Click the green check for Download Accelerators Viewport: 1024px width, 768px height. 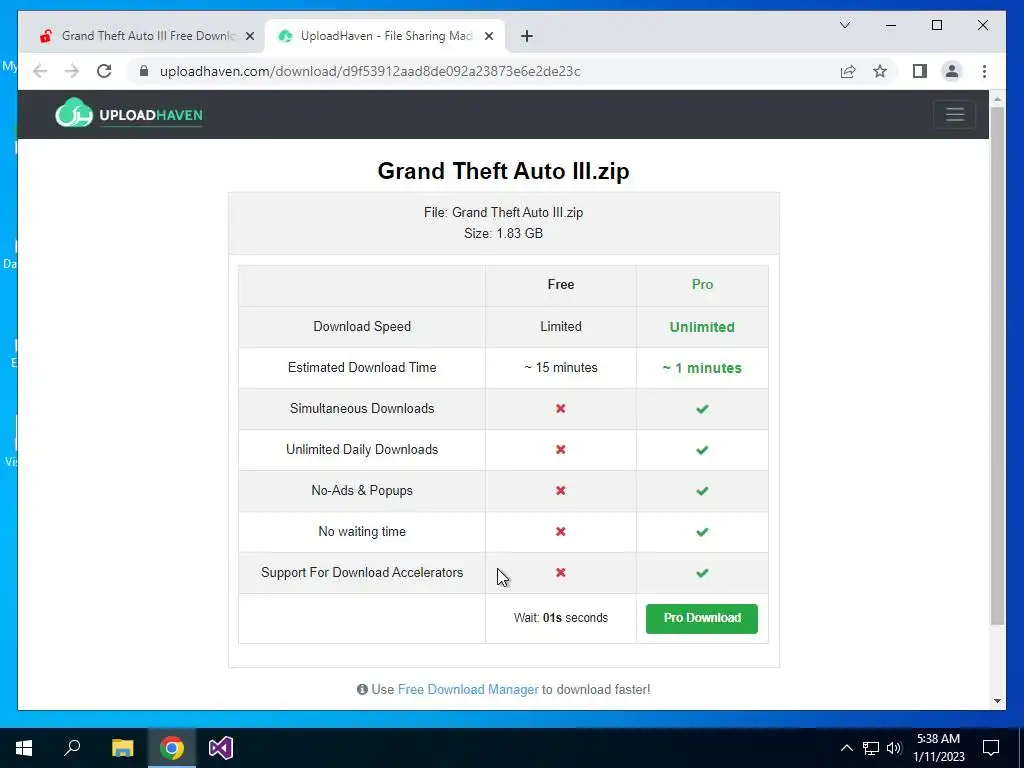click(x=702, y=573)
